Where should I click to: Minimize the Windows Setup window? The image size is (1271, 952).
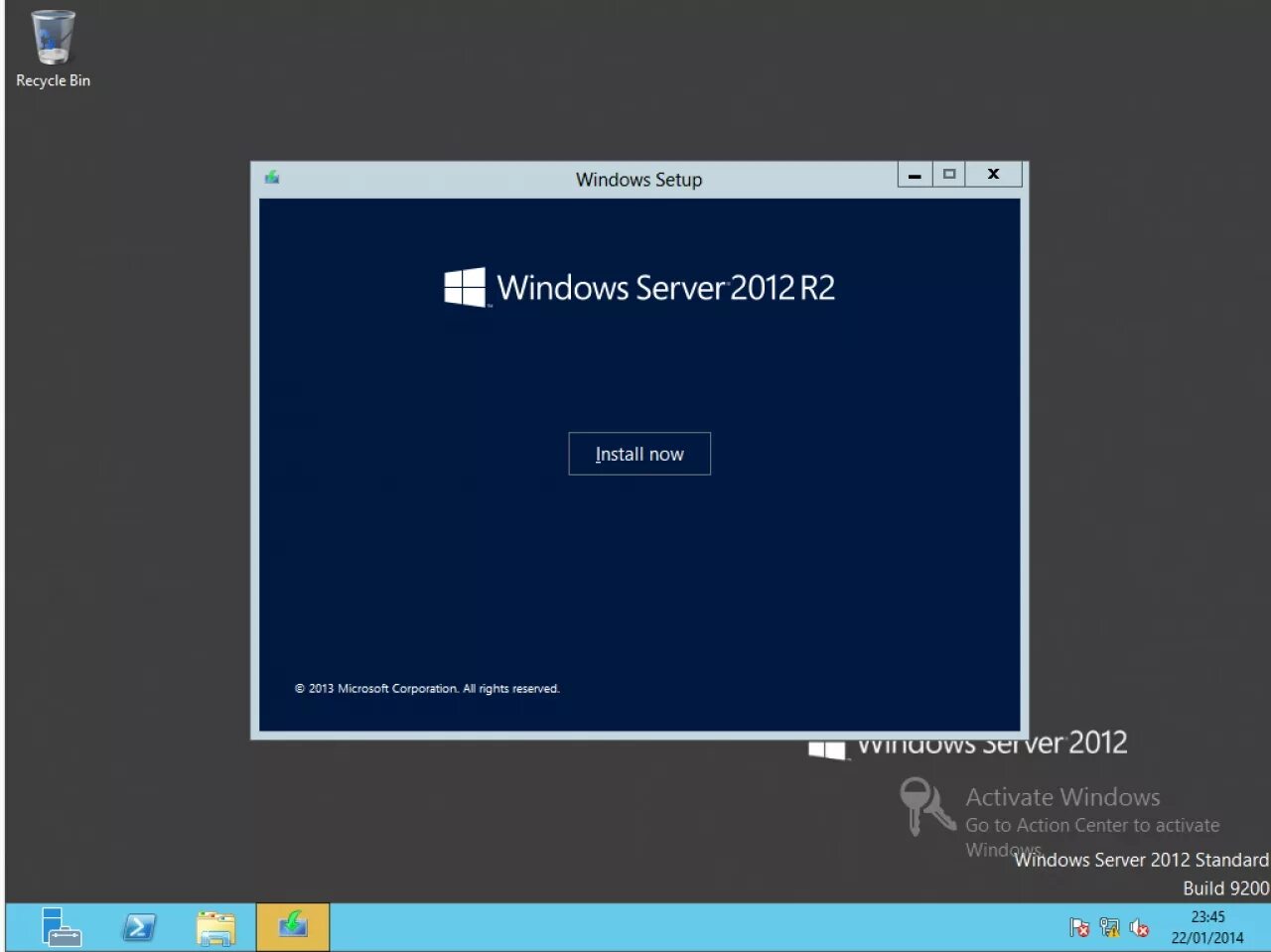(x=915, y=174)
